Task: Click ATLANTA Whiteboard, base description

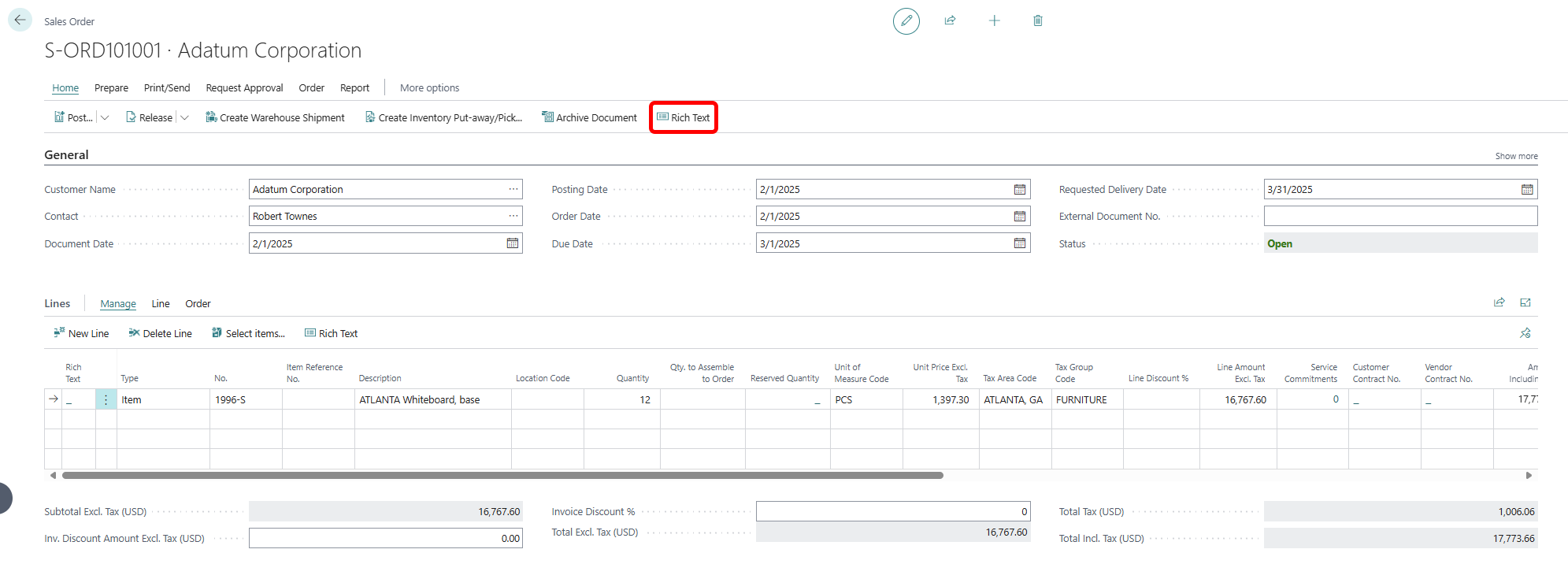Action: click(x=433, y=399)
